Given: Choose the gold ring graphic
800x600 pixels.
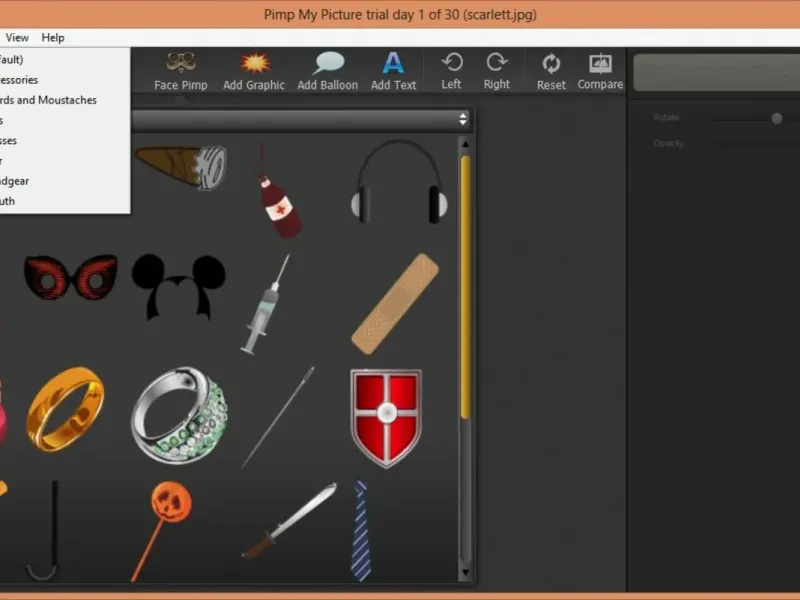Looking at the screenshot, I should point(65,409).
